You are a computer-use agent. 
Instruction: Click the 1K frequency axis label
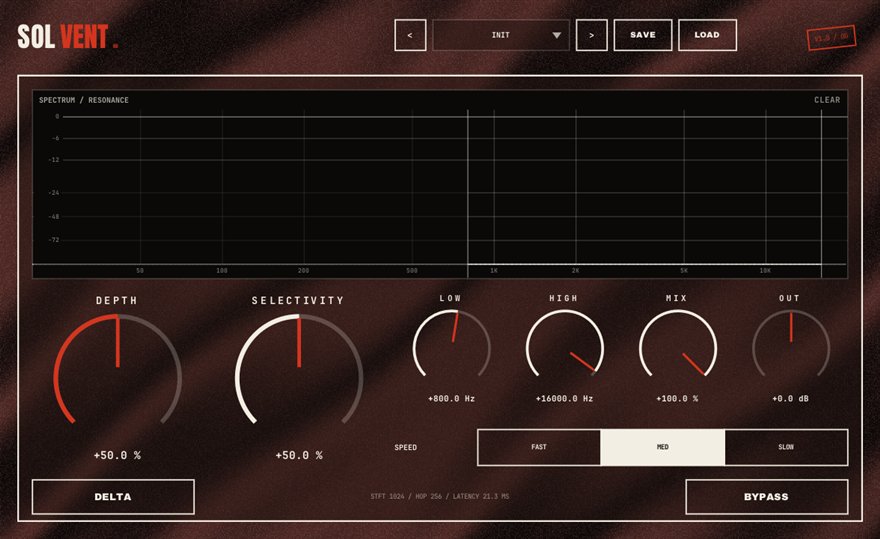tap(494, 271)
